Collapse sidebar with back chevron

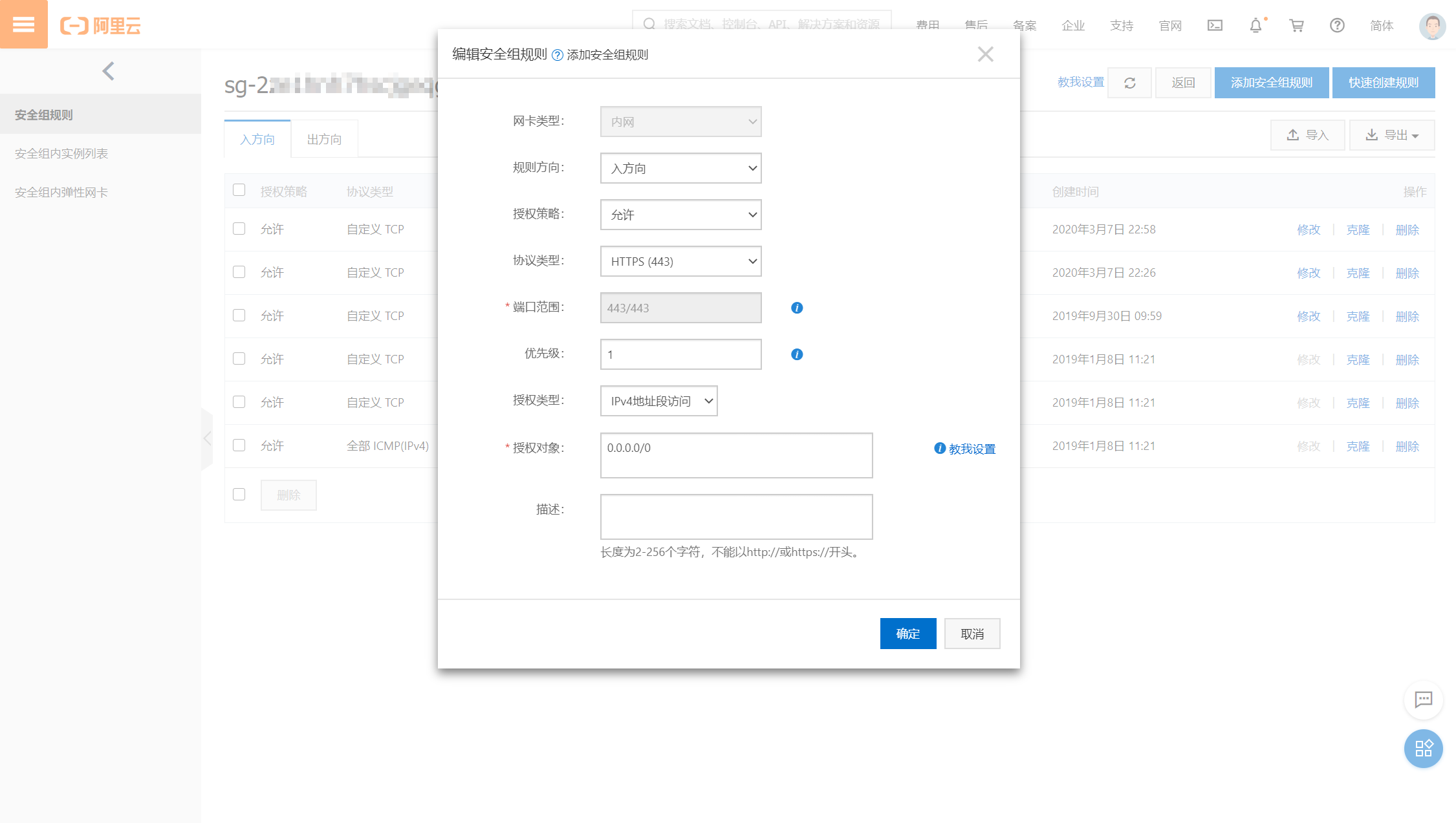coord(108,71)
